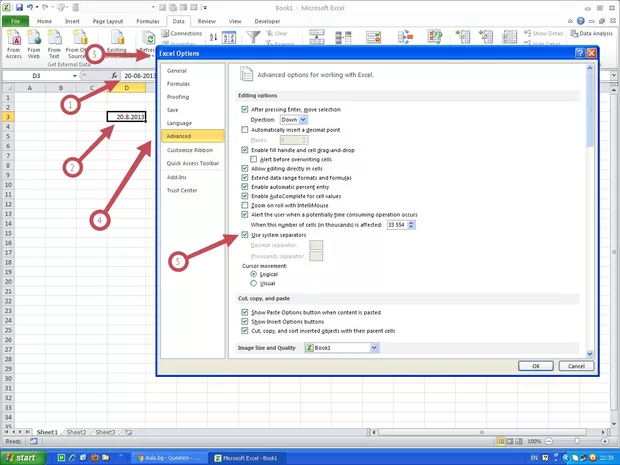620x465 pixels.
Task: Toggle Extend data range formats and formulas
Action: pyautogui.click(x=245, y=178)
